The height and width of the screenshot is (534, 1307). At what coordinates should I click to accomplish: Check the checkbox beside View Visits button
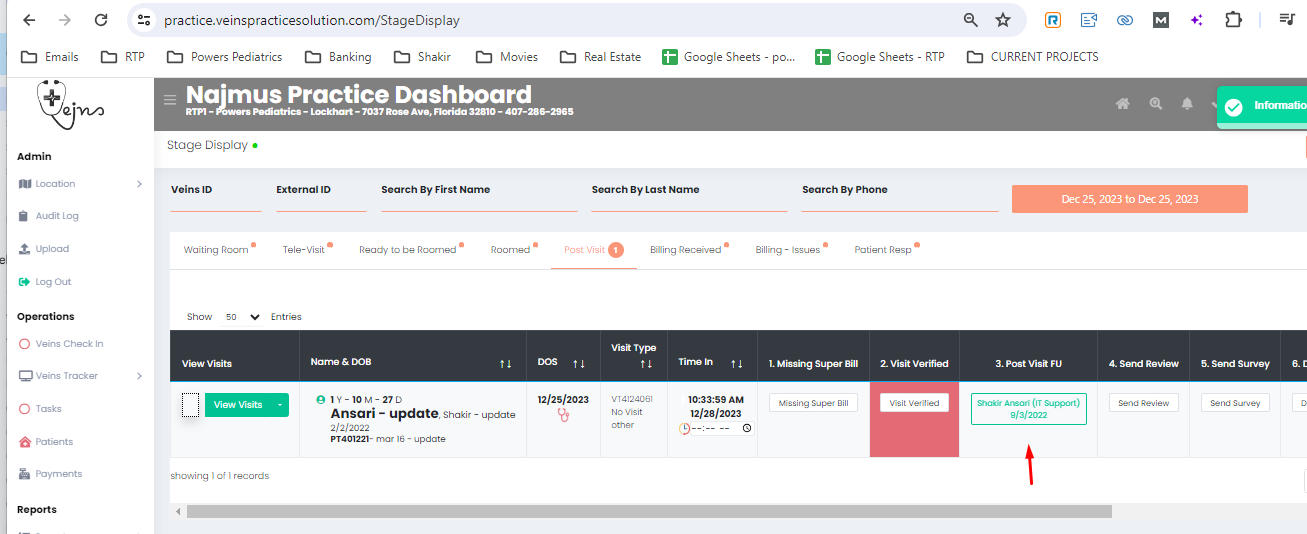tap(190, 405)
